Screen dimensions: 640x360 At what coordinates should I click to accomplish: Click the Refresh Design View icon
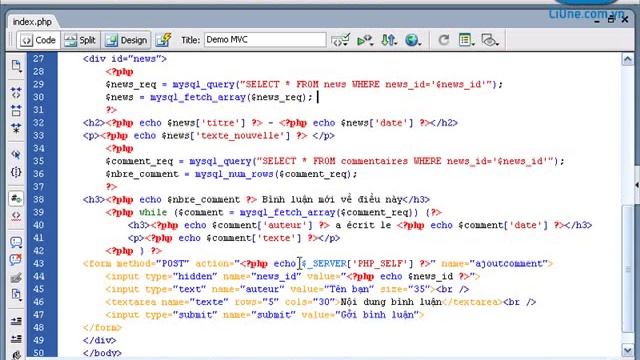[444, 40]
